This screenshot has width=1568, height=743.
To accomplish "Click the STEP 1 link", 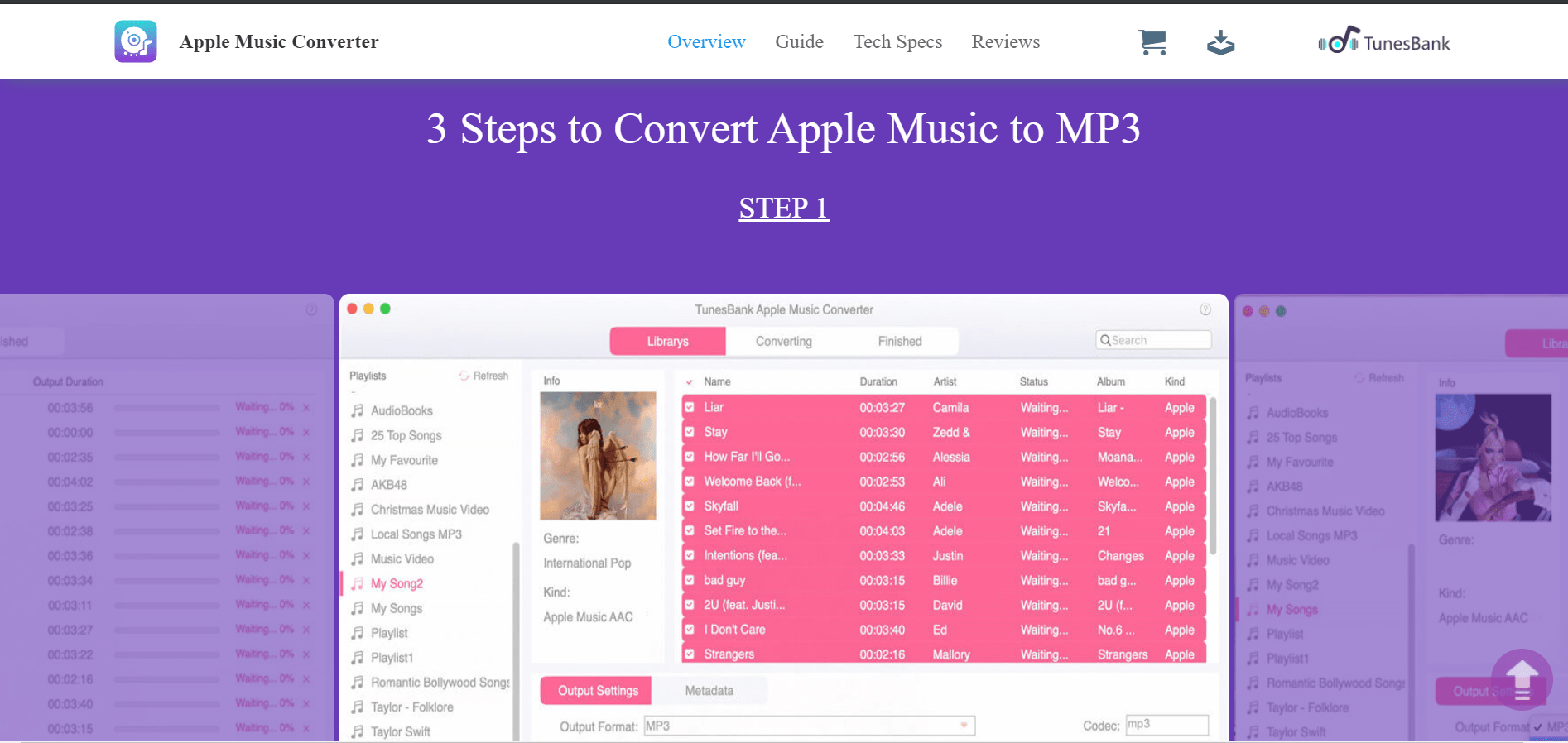I will pyautogui.click(x=784, y=208).
